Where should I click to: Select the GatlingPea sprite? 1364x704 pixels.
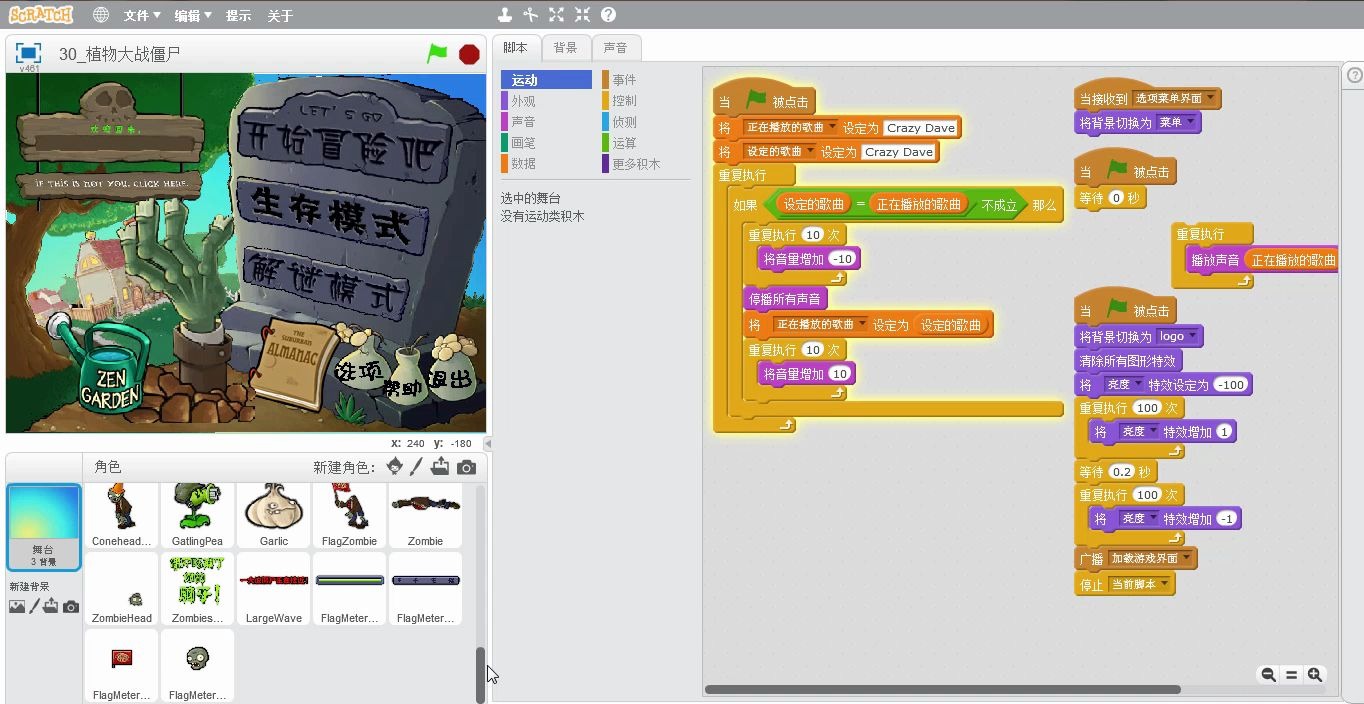(x=197, y=514)
